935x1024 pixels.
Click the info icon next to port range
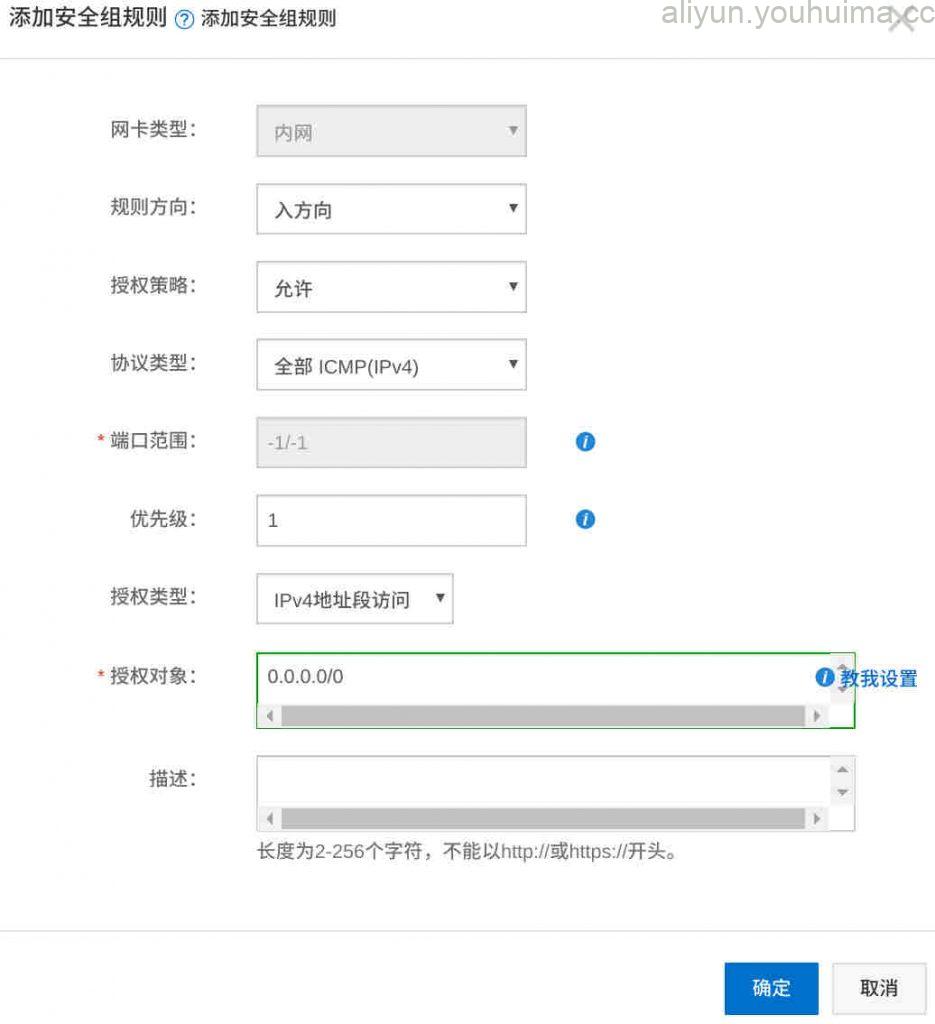pyautogui.click(x=585, y=442)
